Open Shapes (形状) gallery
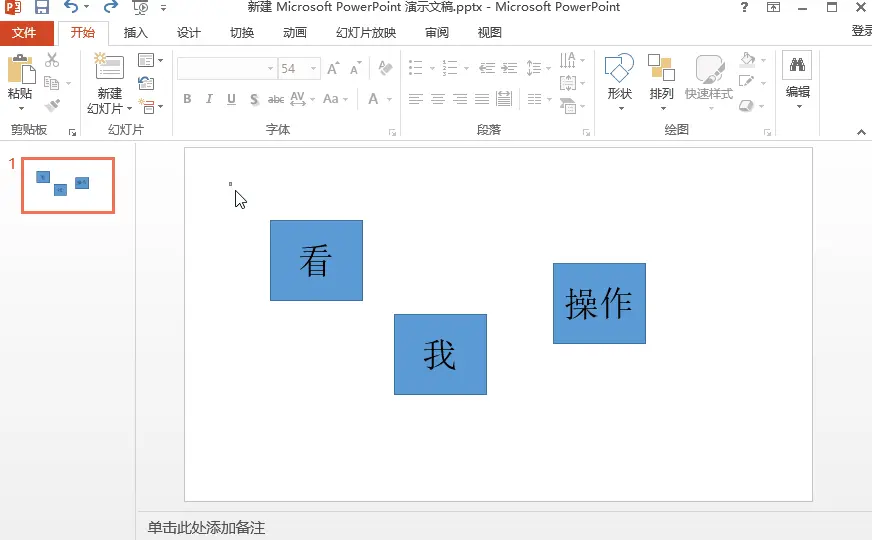 click(x=620, y=82)
